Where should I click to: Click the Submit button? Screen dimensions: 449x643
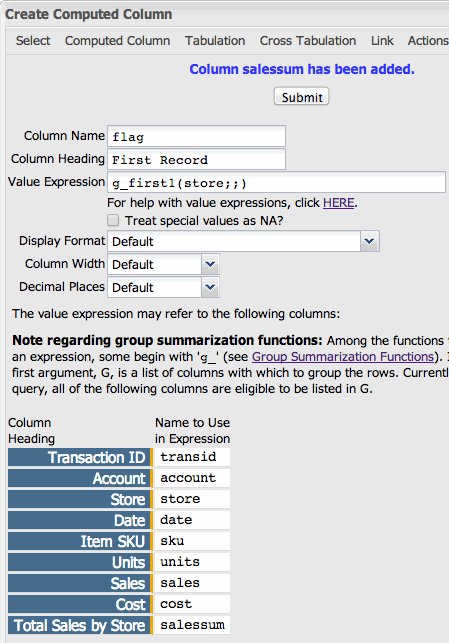point(301,97)
